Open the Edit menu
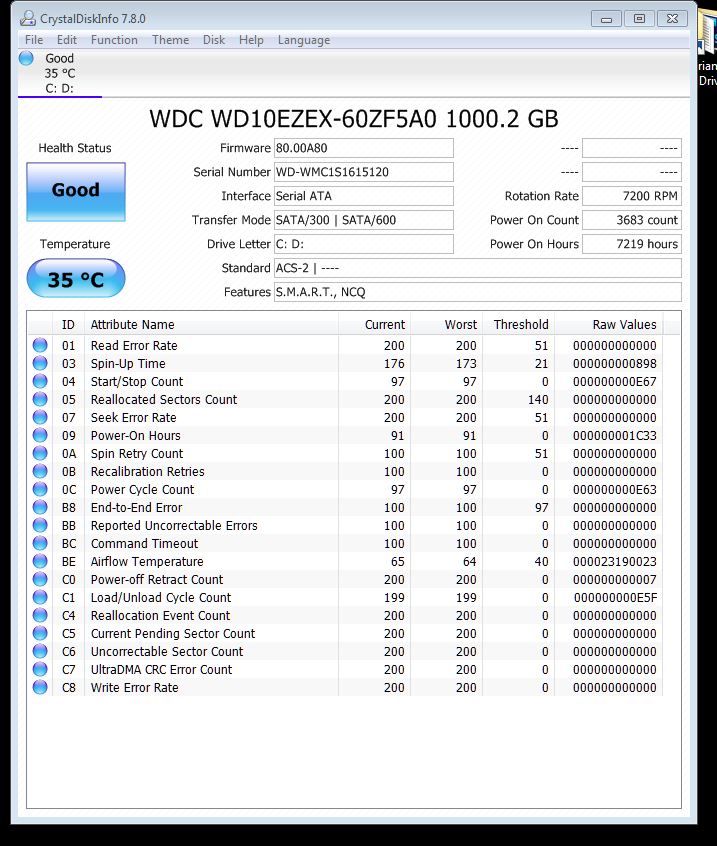This screenshot has width=717, height=846. (66, 40)
